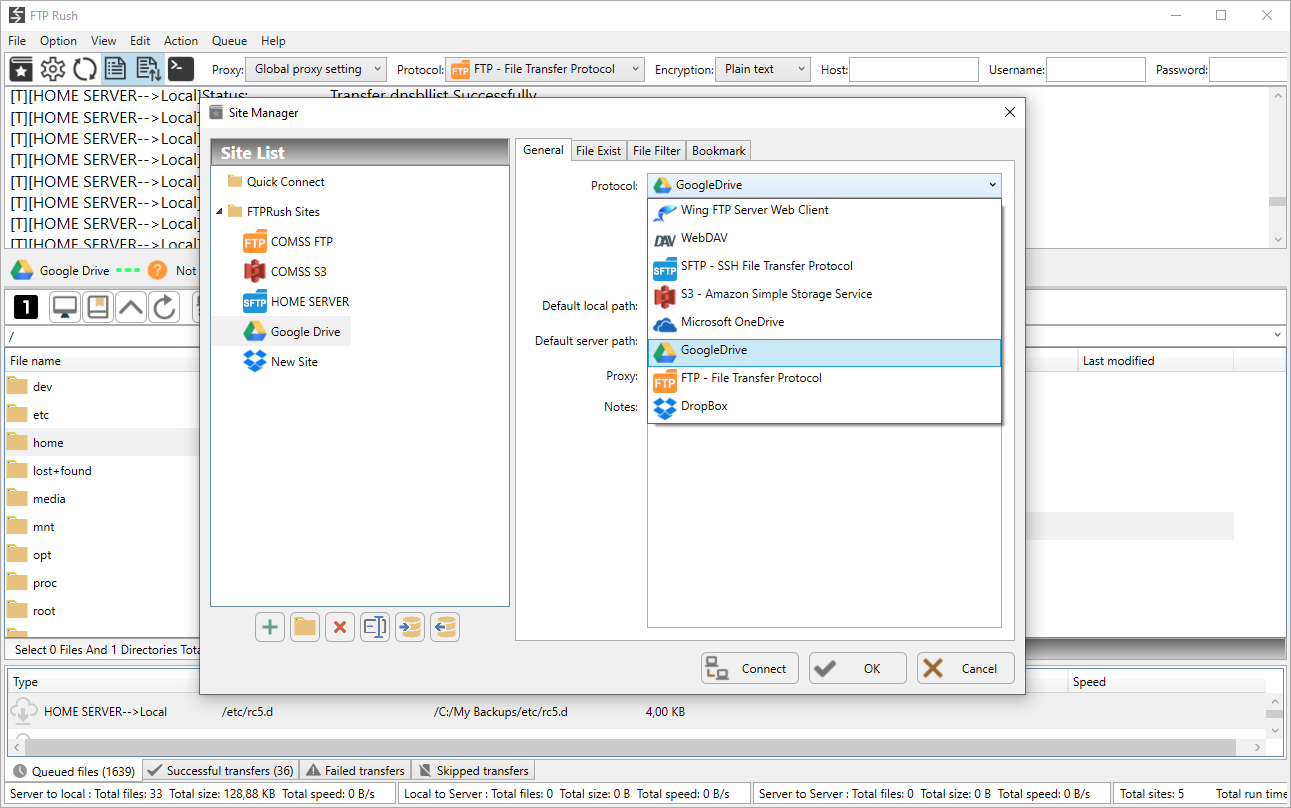Open the bookmarks icon in pane toolbar
1291x808 pixels.
98,307
